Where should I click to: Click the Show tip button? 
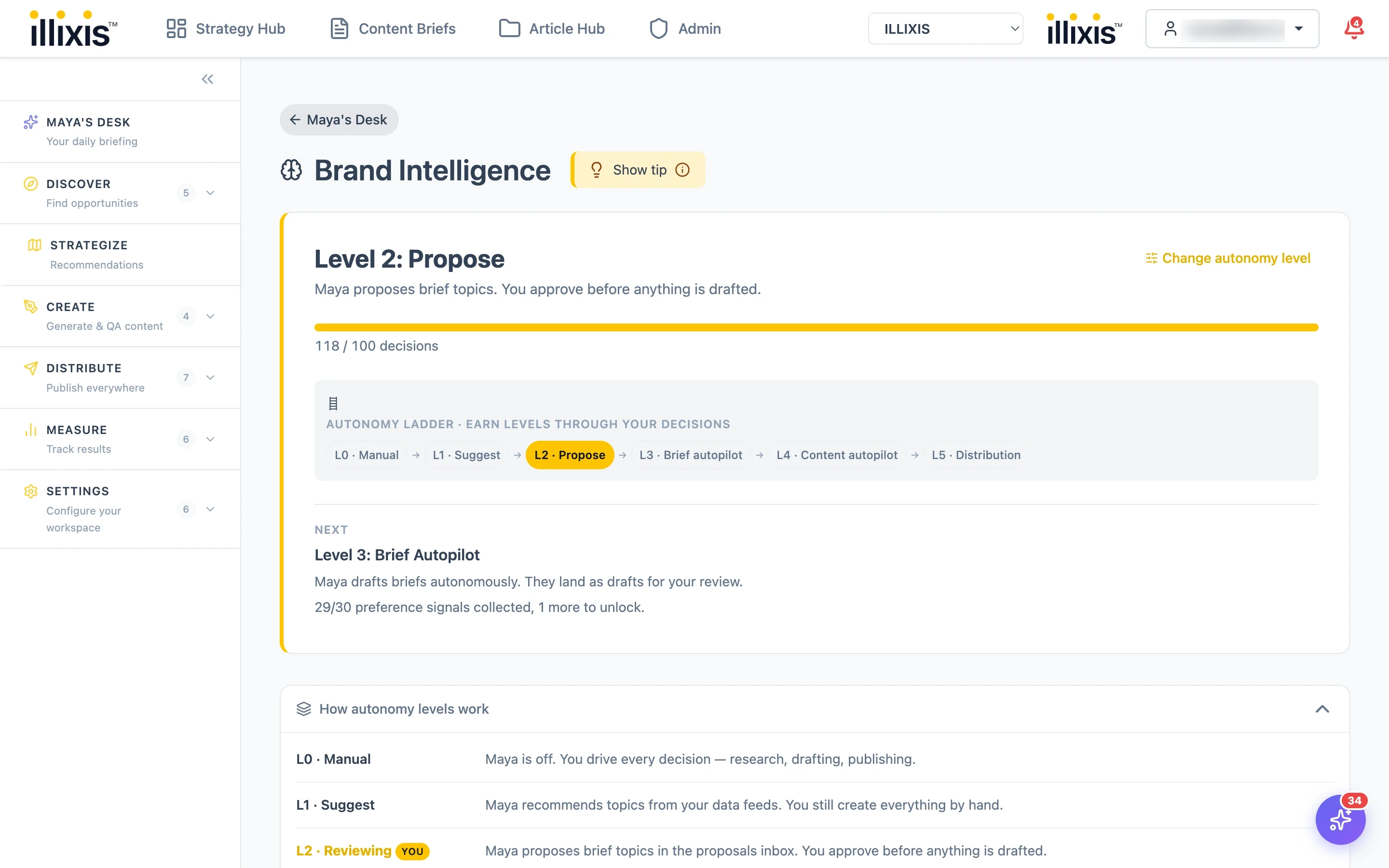639,170
